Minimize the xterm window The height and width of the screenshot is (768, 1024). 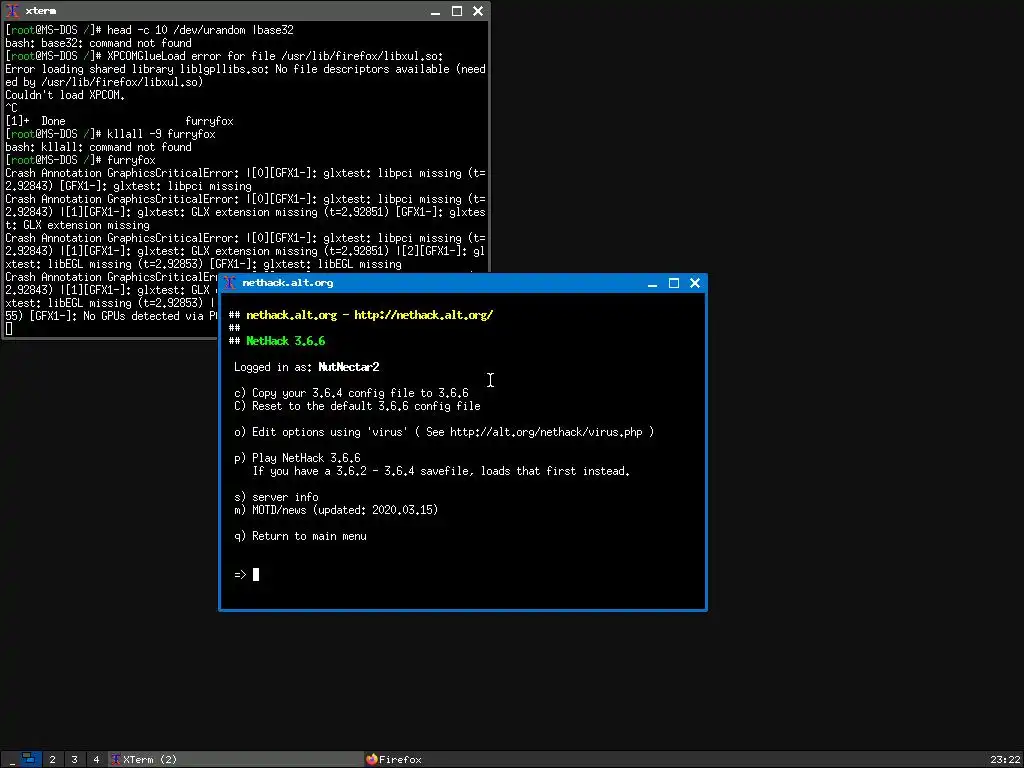pyautogui.click(x=436, y=11)
